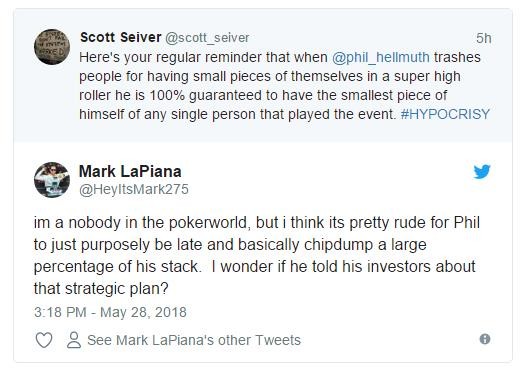Screen dimensions: 522x370
Task: Click the person silhouette icon
Action: point(74,340)
